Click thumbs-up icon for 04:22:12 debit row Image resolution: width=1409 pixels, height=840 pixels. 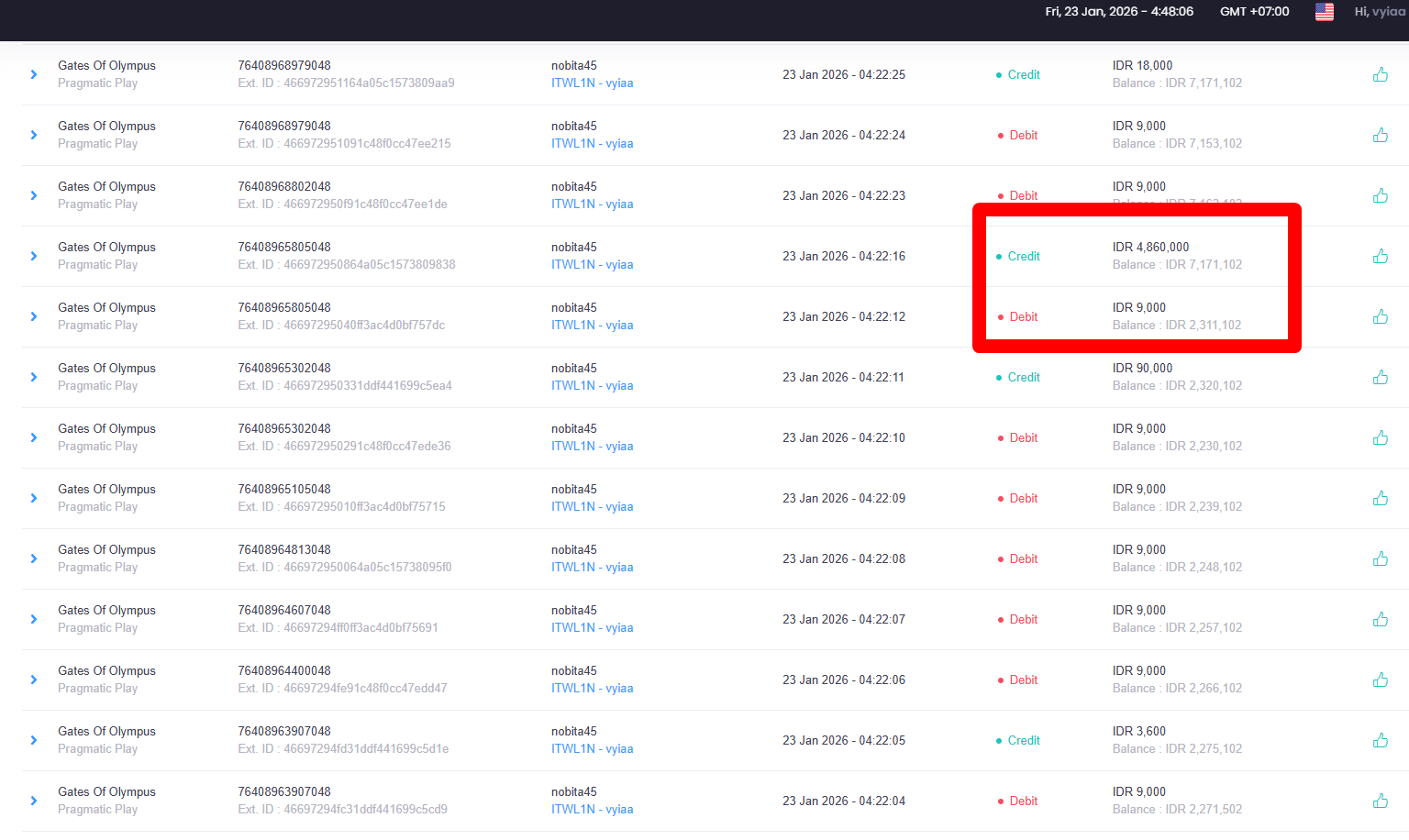[x=1381, y=316]
